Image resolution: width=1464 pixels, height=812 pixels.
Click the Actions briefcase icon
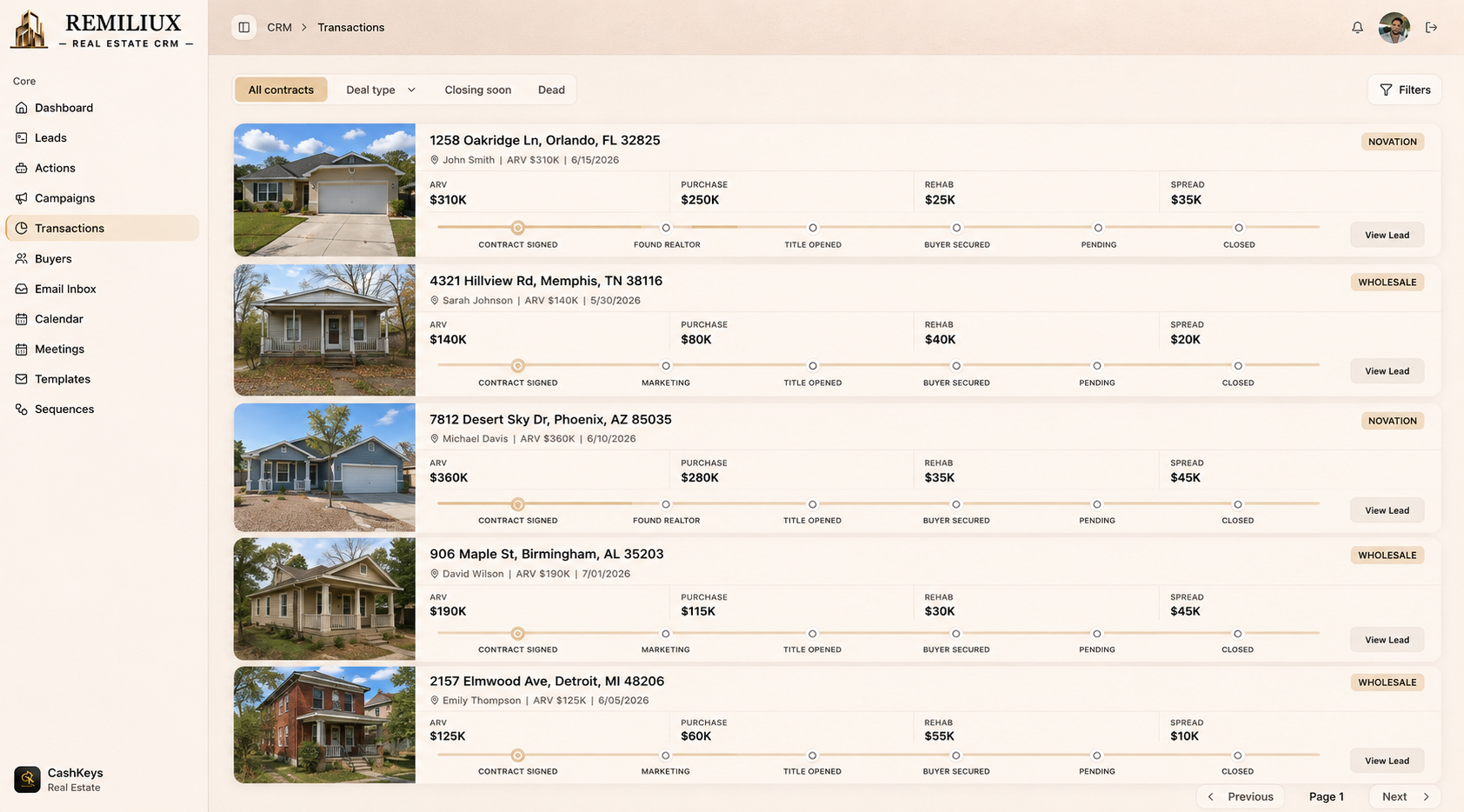pos(22,168)
